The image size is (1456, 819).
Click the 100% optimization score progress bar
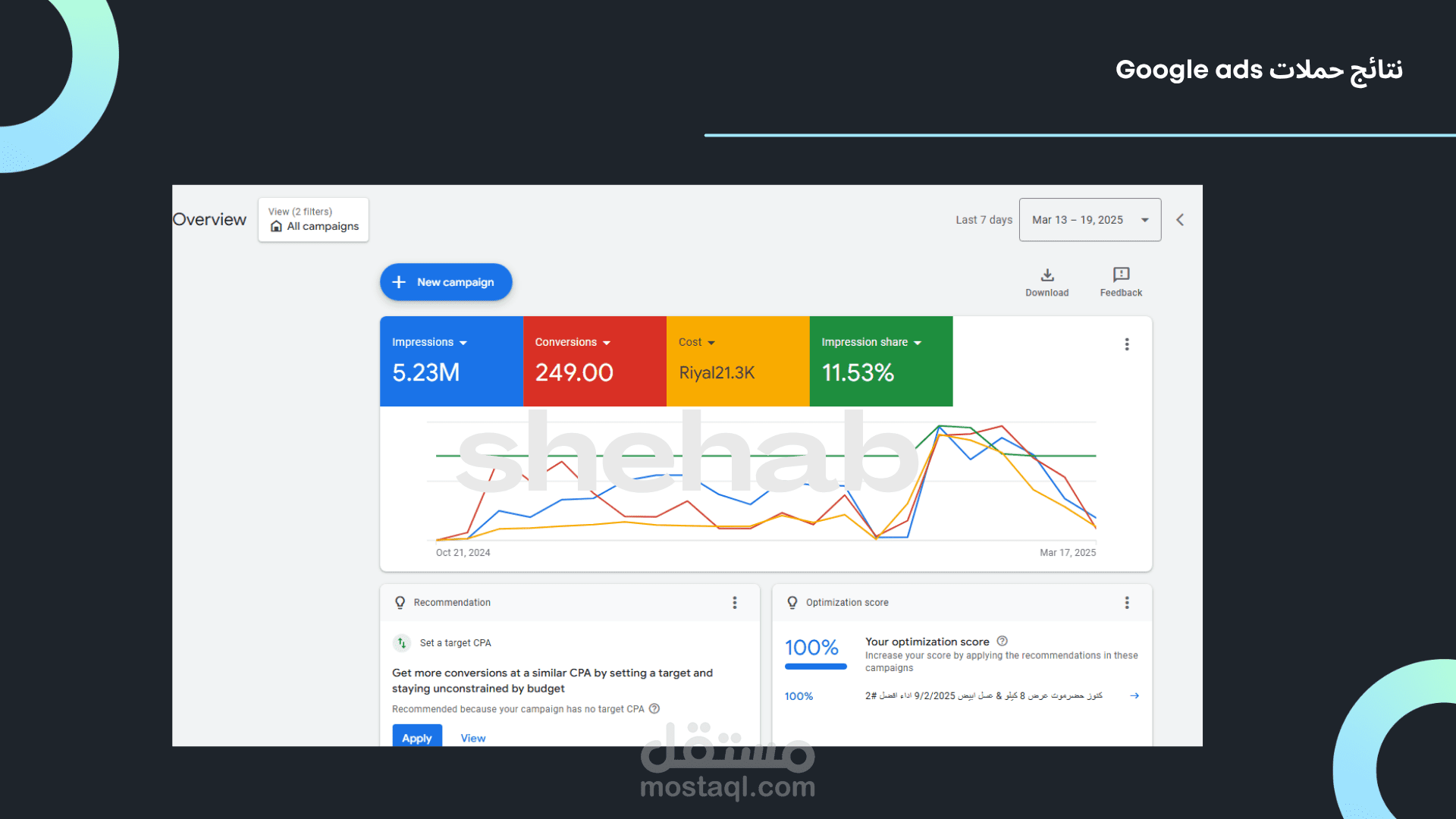coord(815,667)
